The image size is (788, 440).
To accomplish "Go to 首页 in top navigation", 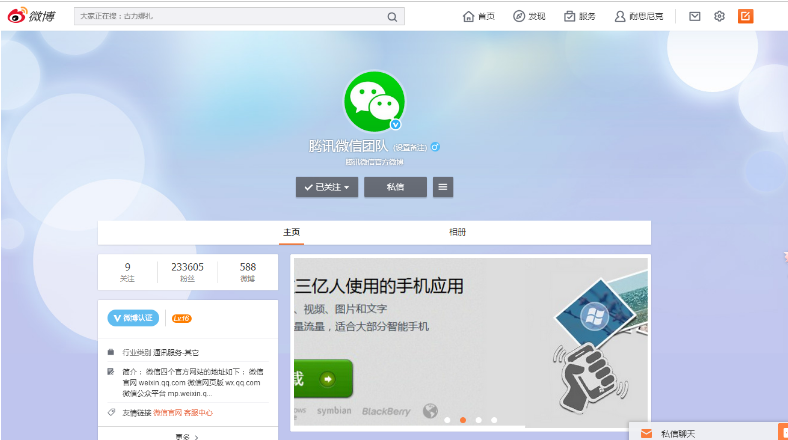I will (x=479, y=16).
